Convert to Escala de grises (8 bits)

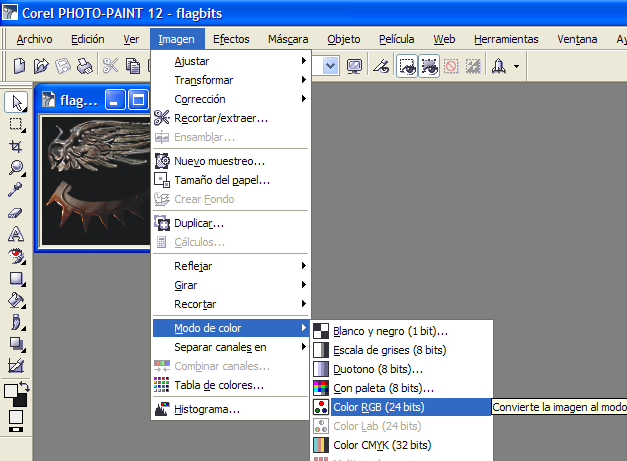401,350
